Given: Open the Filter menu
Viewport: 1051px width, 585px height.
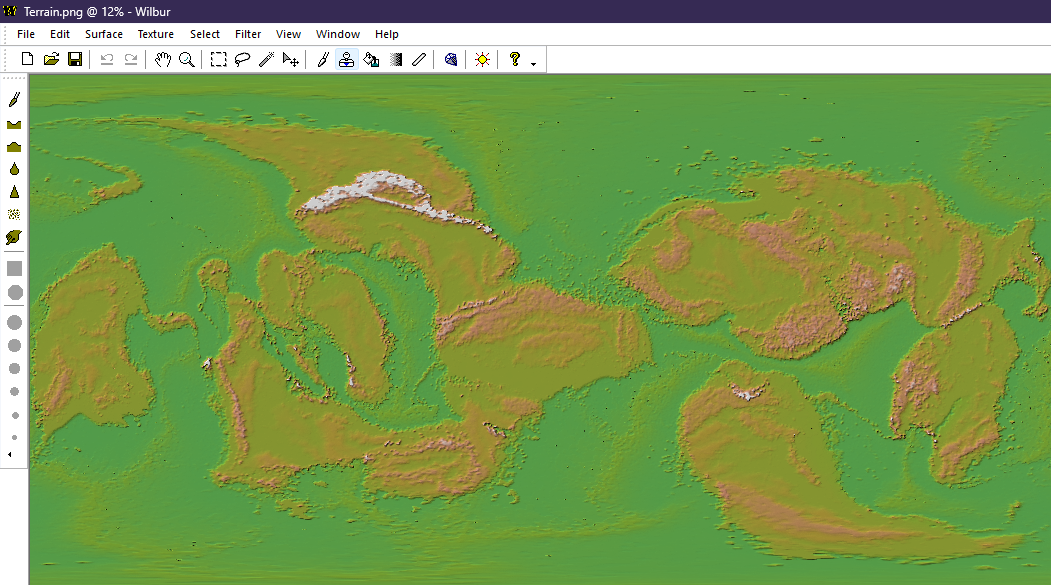Looking at the screenshot, I should pos(248,34).
